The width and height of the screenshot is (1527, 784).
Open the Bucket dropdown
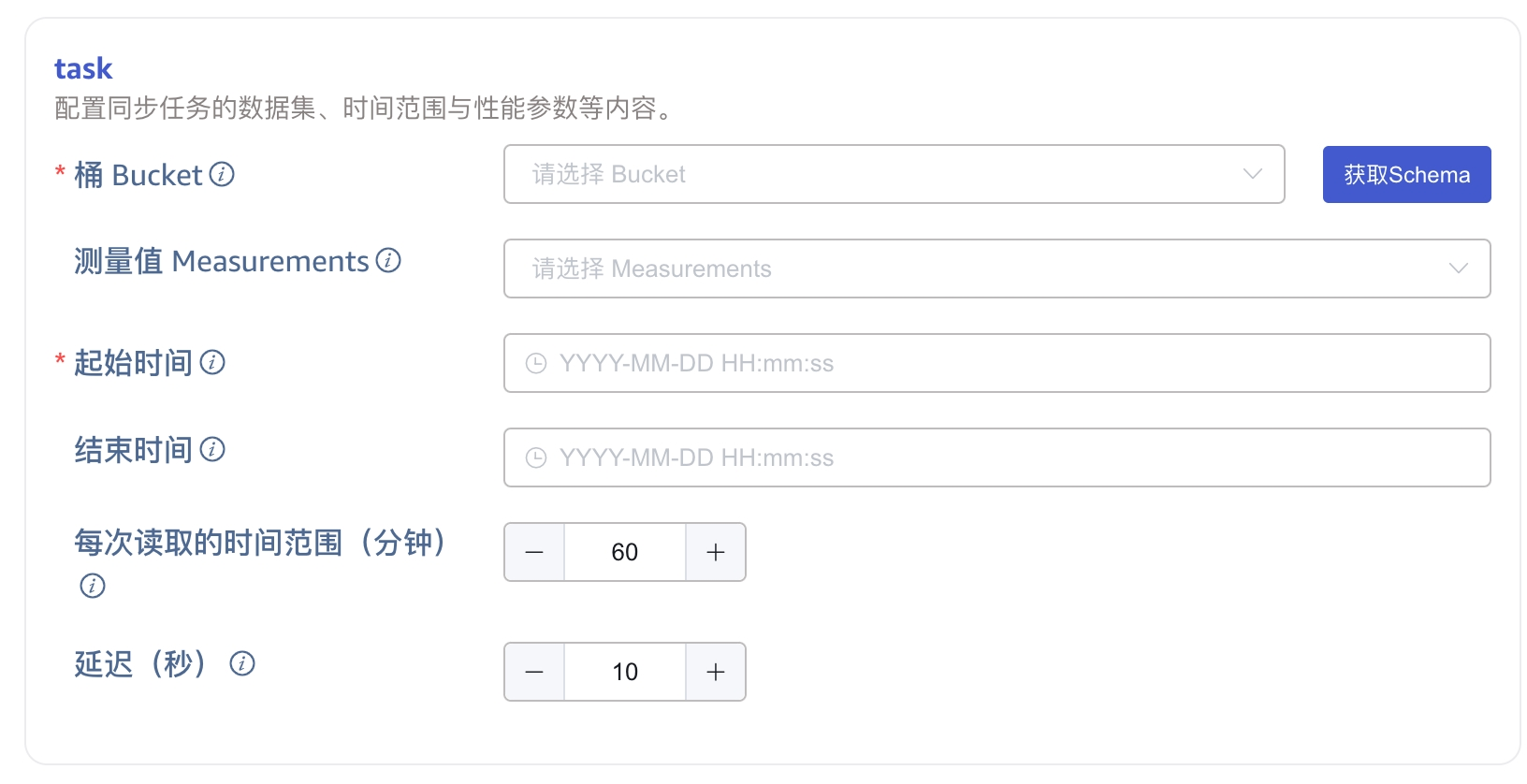coord(880,174)
